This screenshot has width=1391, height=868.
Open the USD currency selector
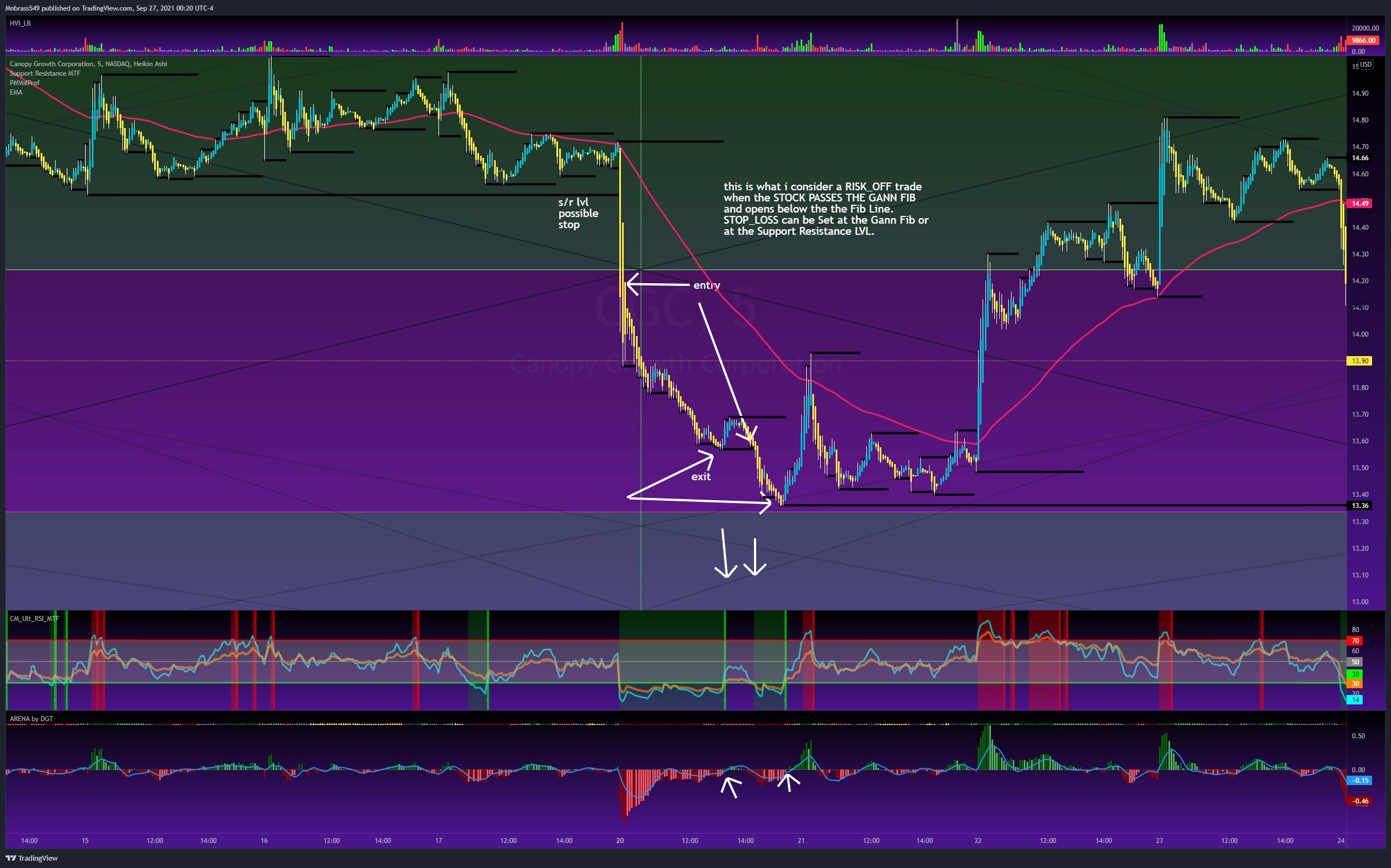(1366, 65)
